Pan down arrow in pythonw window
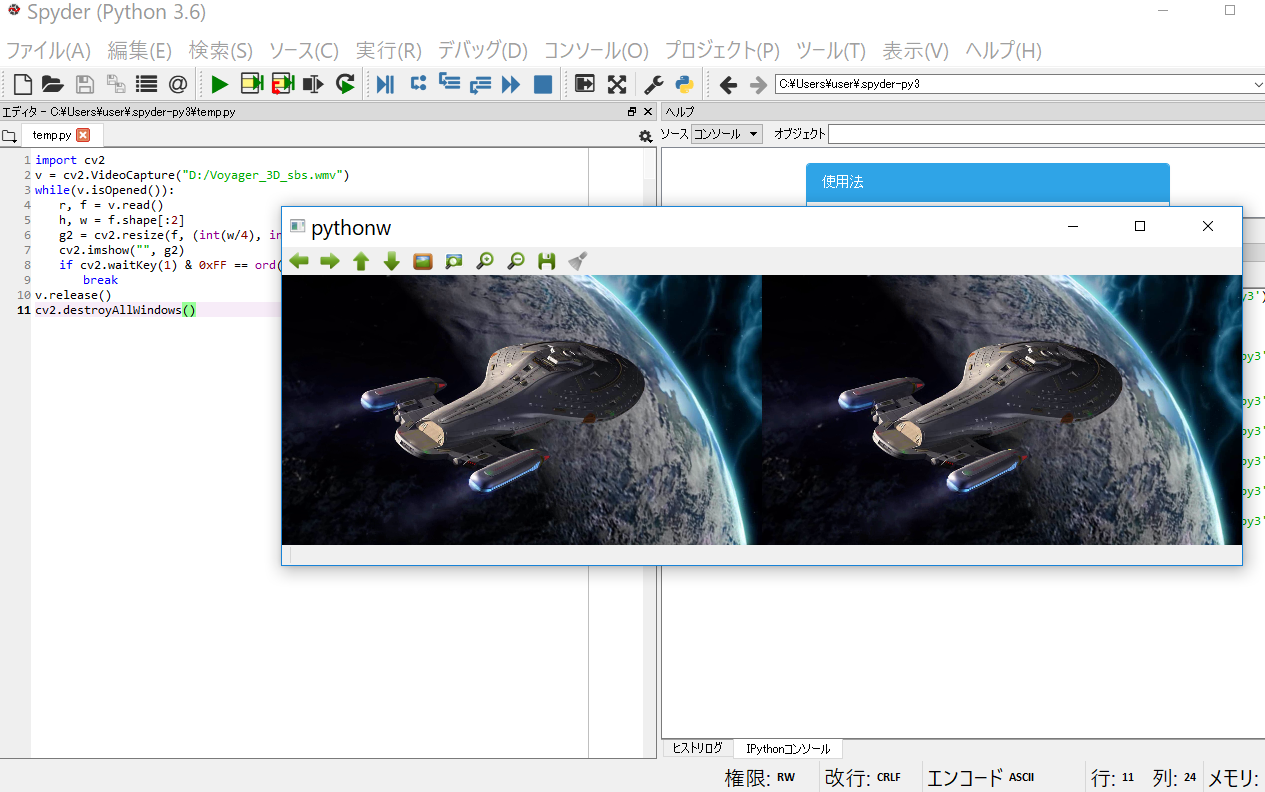The height and width of the screenshot is (792, 1265). [392, 261]
